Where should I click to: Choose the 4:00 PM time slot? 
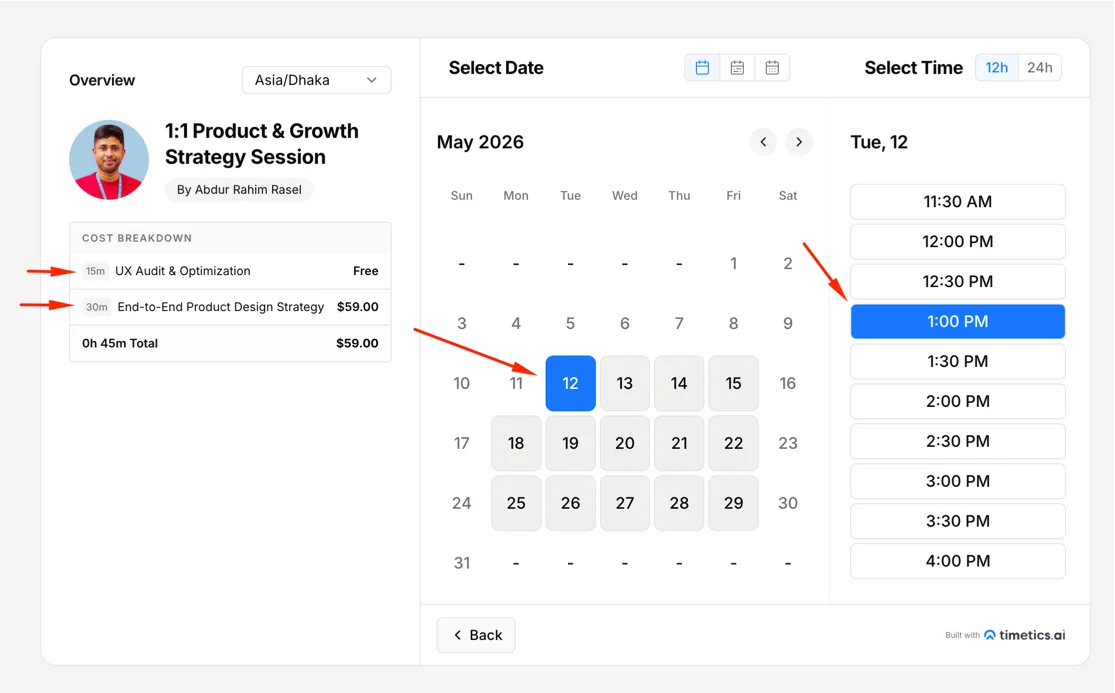click(x=958, y=561)
